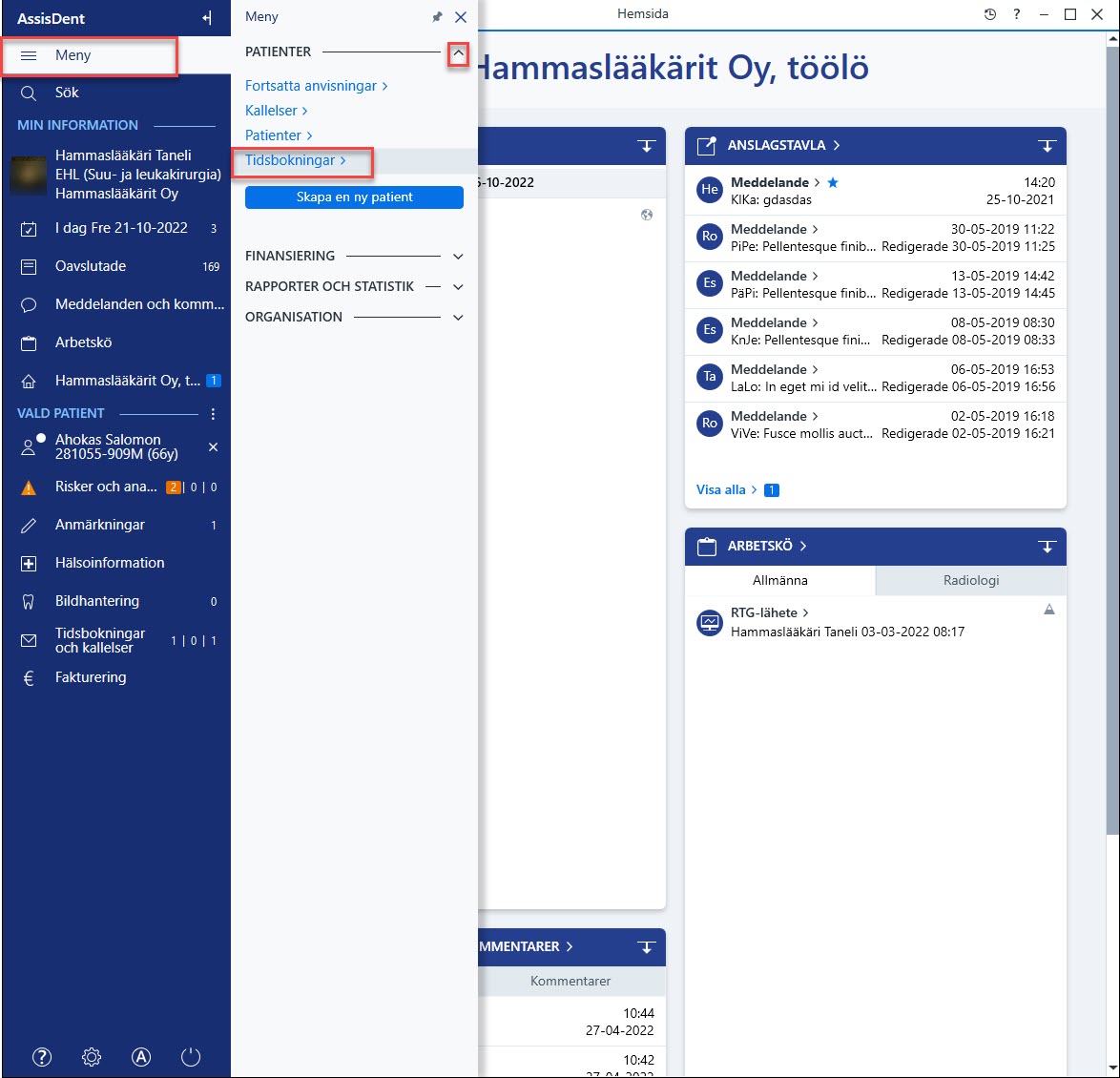Image resolution: width=1120 pixels, height=1078 pixels.
Task: Open Hälsoinformation
Action: click(115, 563)
